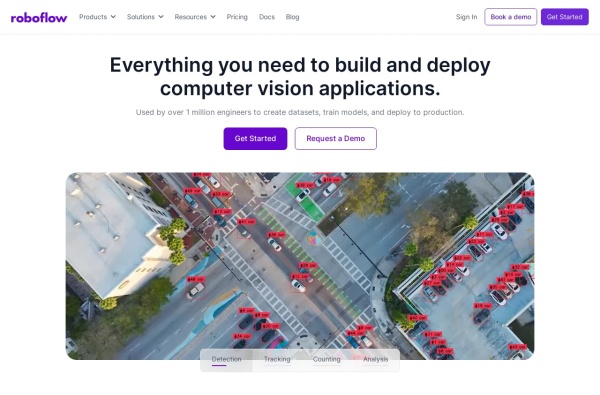Expand the Products dropdown chevron
This screenshot has width=600, height=395.
[113, 17]
